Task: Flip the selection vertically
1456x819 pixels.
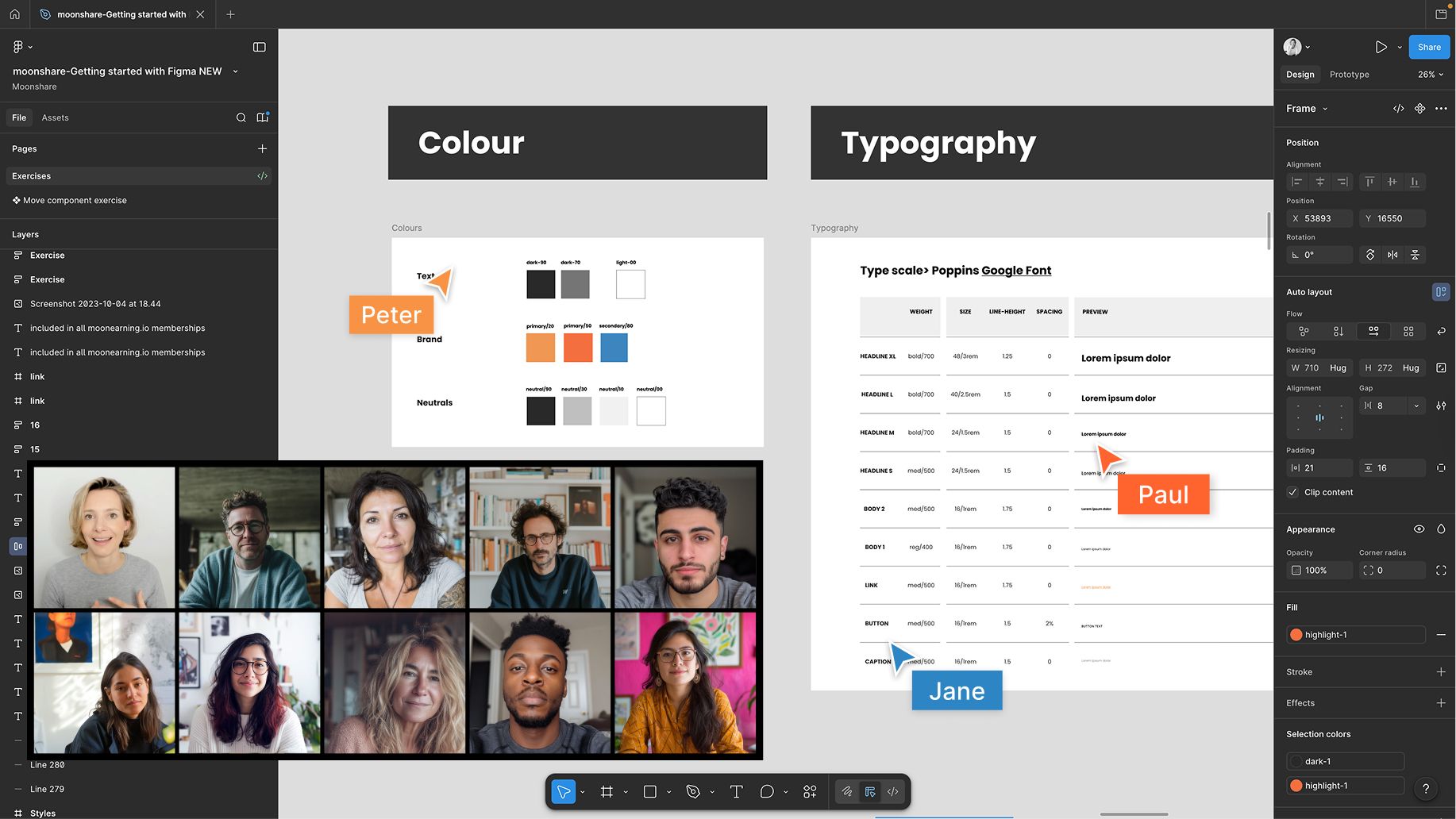Action: [x=1415, y=255]
